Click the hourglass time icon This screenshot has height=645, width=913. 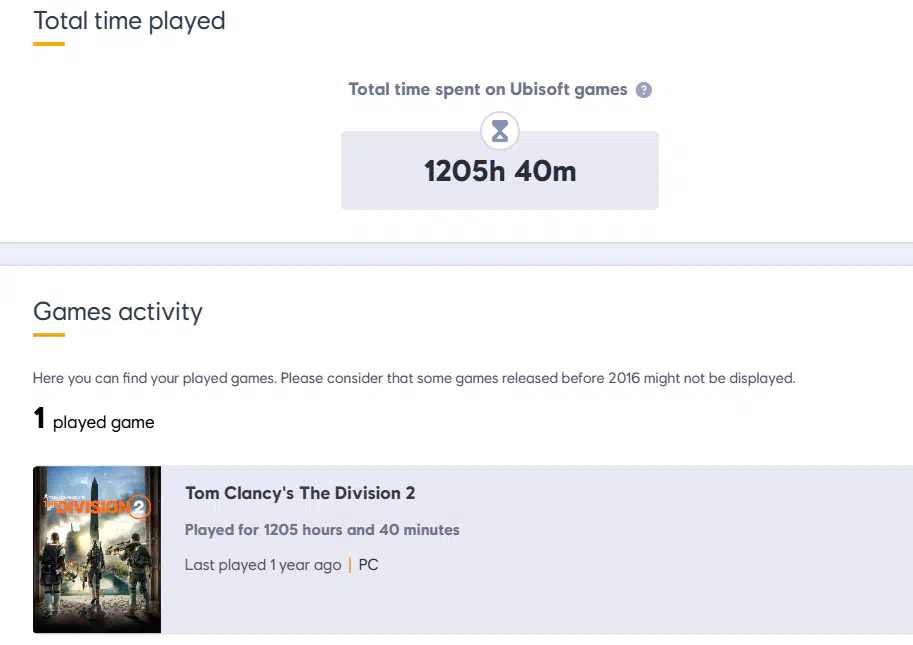pos(500,131)
